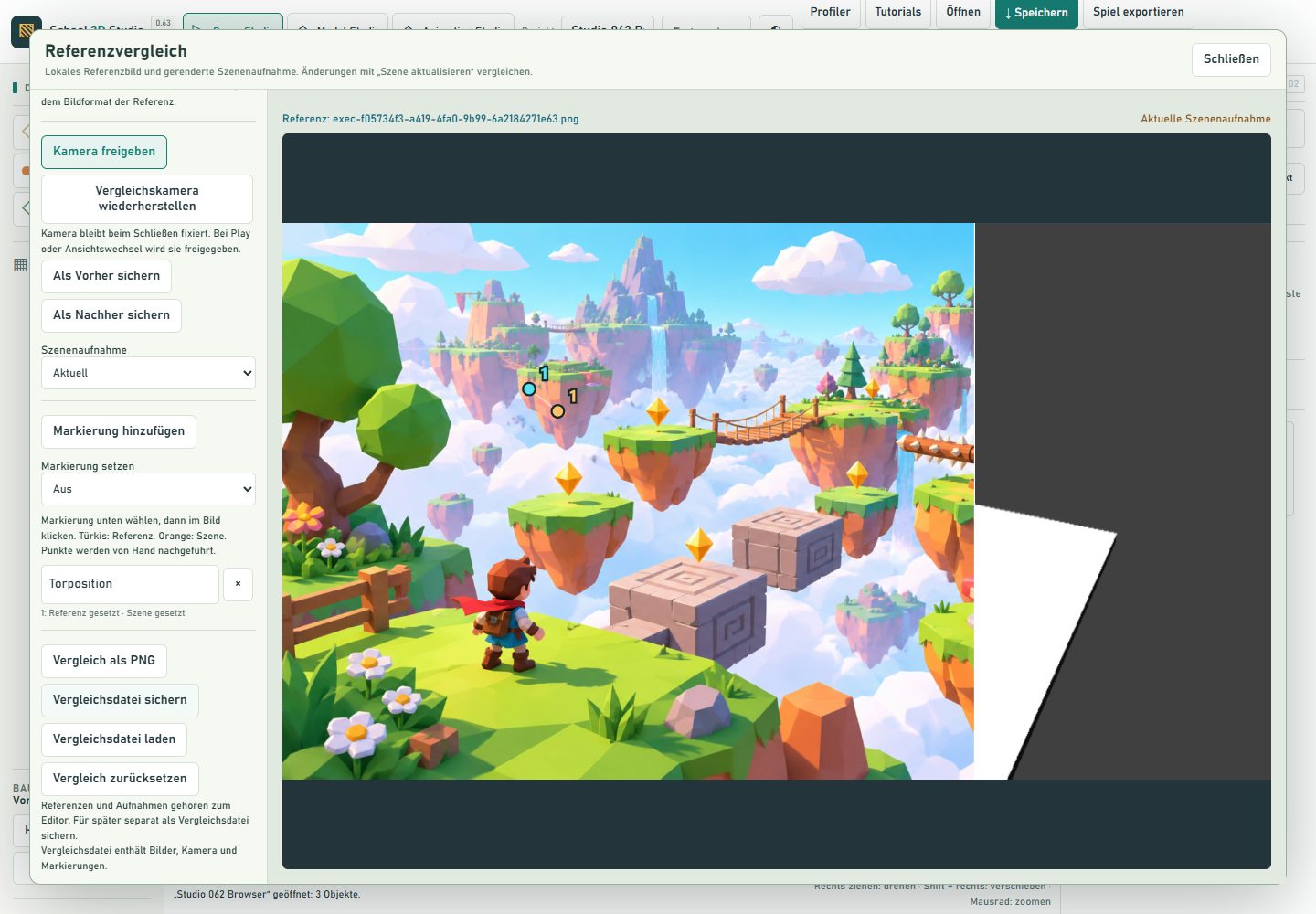Screen dimensions: 1316x914
Task: Remove the Torposition marker with the × icon
Action: [238, 584]
